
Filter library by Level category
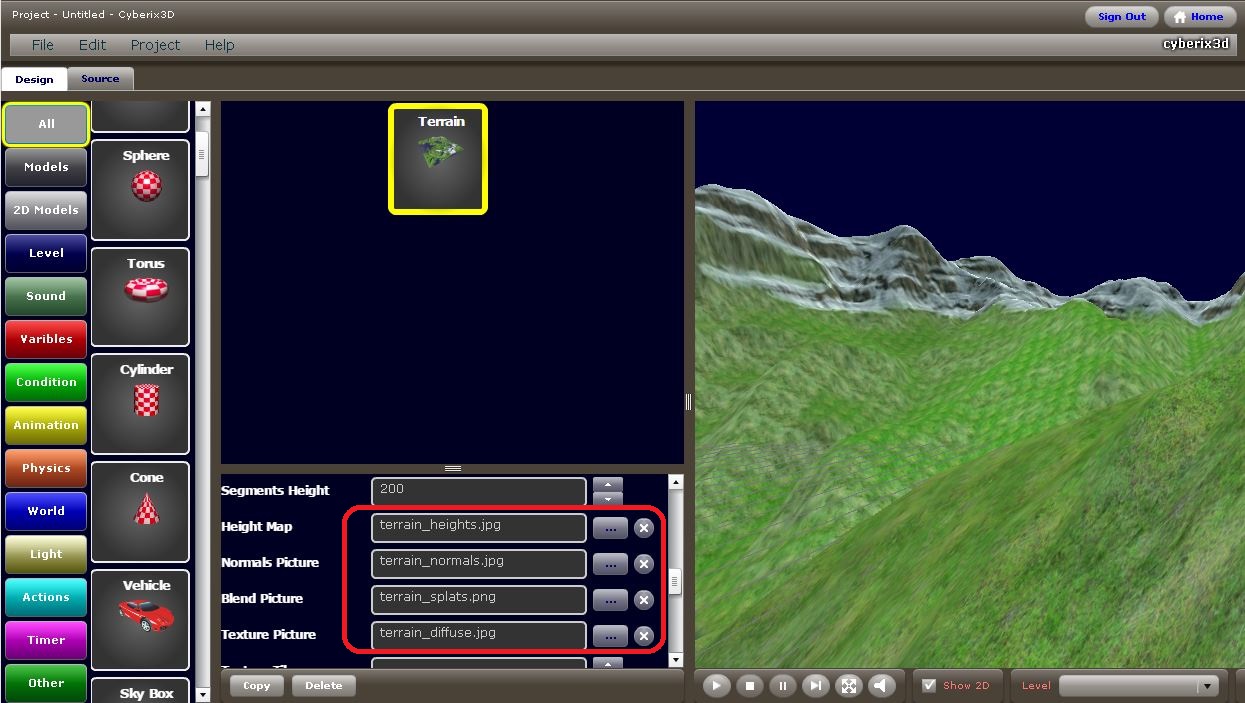(46, 253)
